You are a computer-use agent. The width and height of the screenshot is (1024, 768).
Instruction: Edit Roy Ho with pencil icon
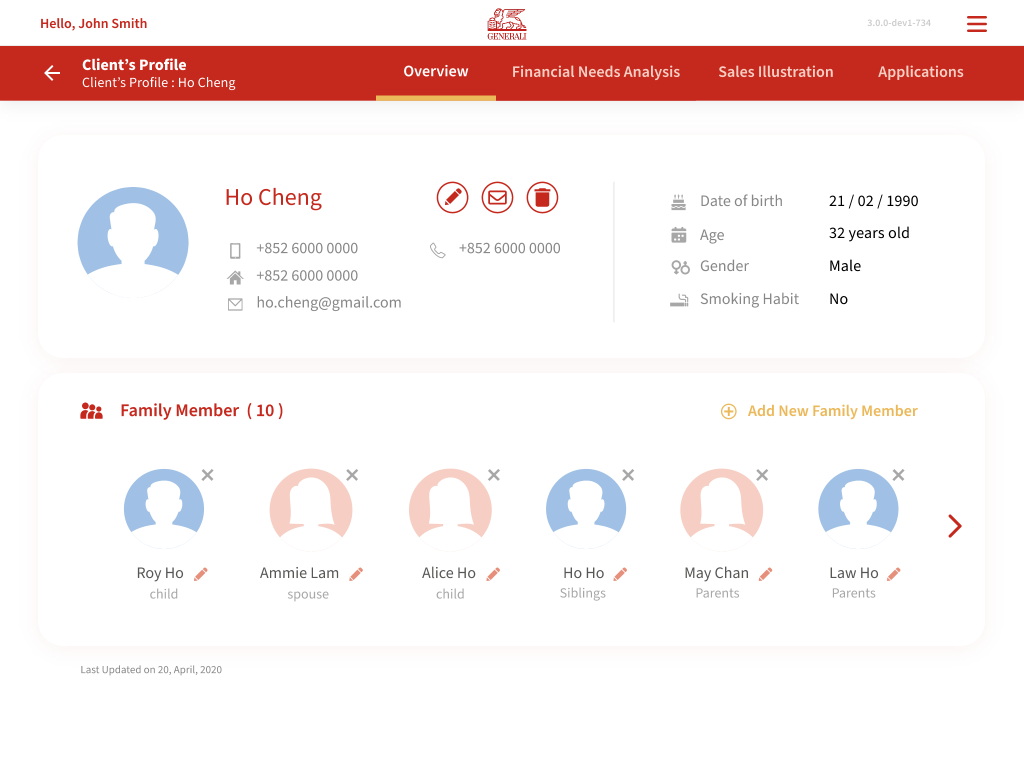pyautogui.click(x=201, y=574)
